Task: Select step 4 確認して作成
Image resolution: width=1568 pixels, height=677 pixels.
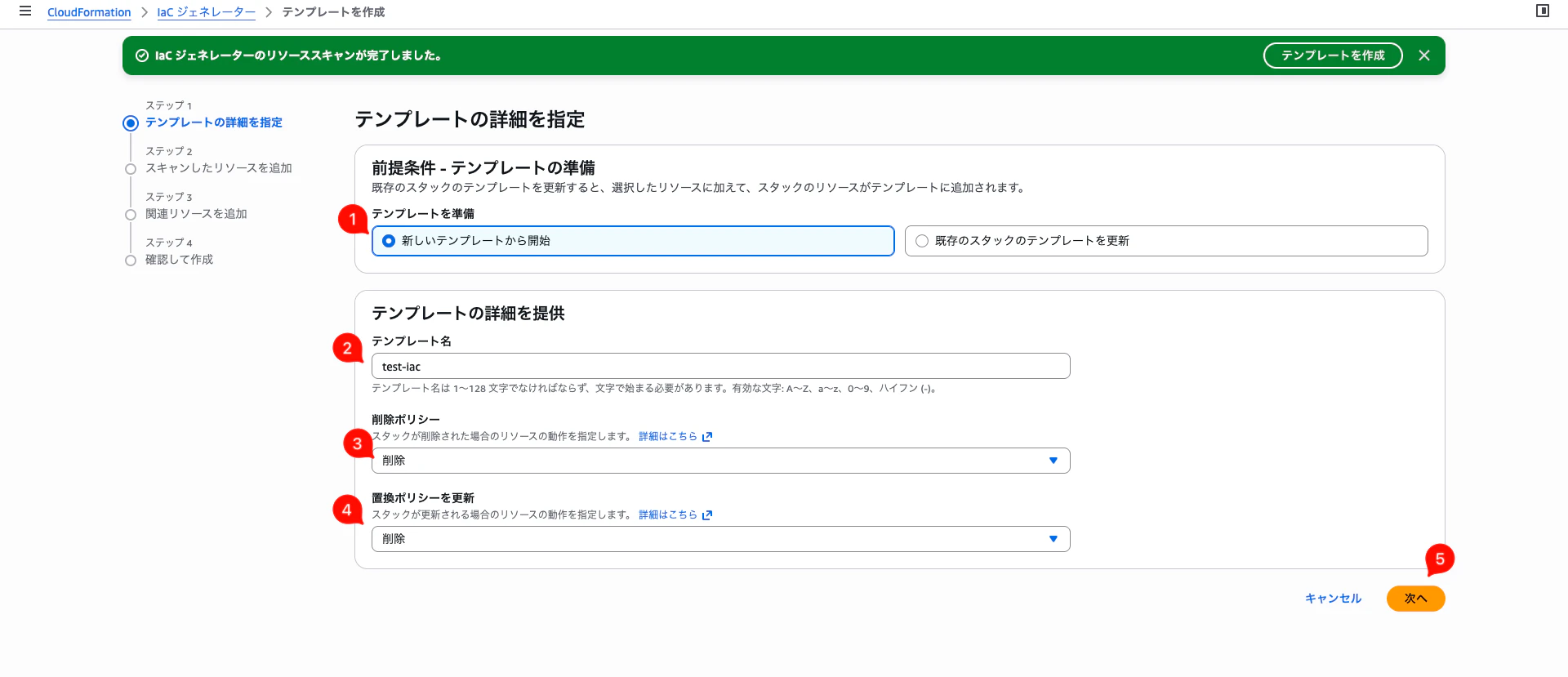Action: [179, 260]
